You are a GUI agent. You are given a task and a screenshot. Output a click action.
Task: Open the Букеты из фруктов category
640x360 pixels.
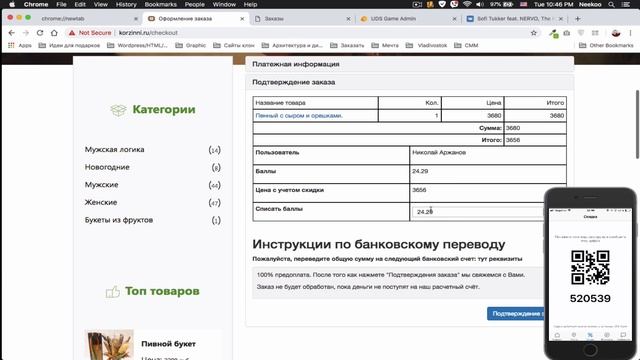pos(119,220)
